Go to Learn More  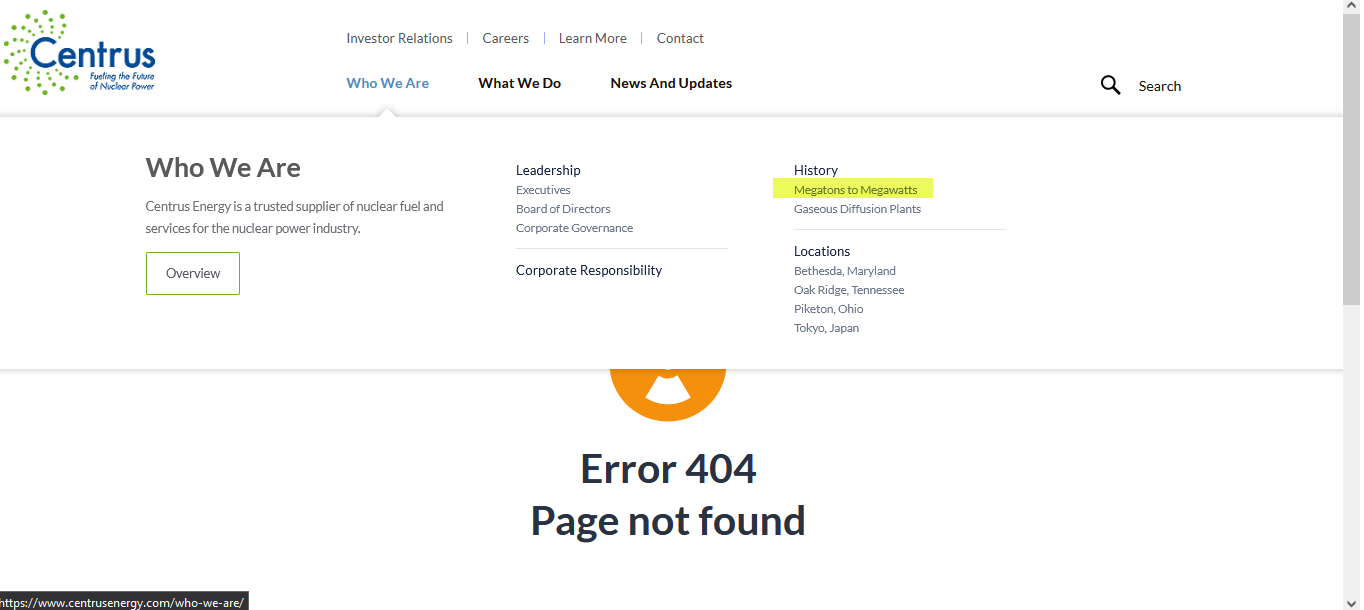pyautogui.click(x=593, y=38)
